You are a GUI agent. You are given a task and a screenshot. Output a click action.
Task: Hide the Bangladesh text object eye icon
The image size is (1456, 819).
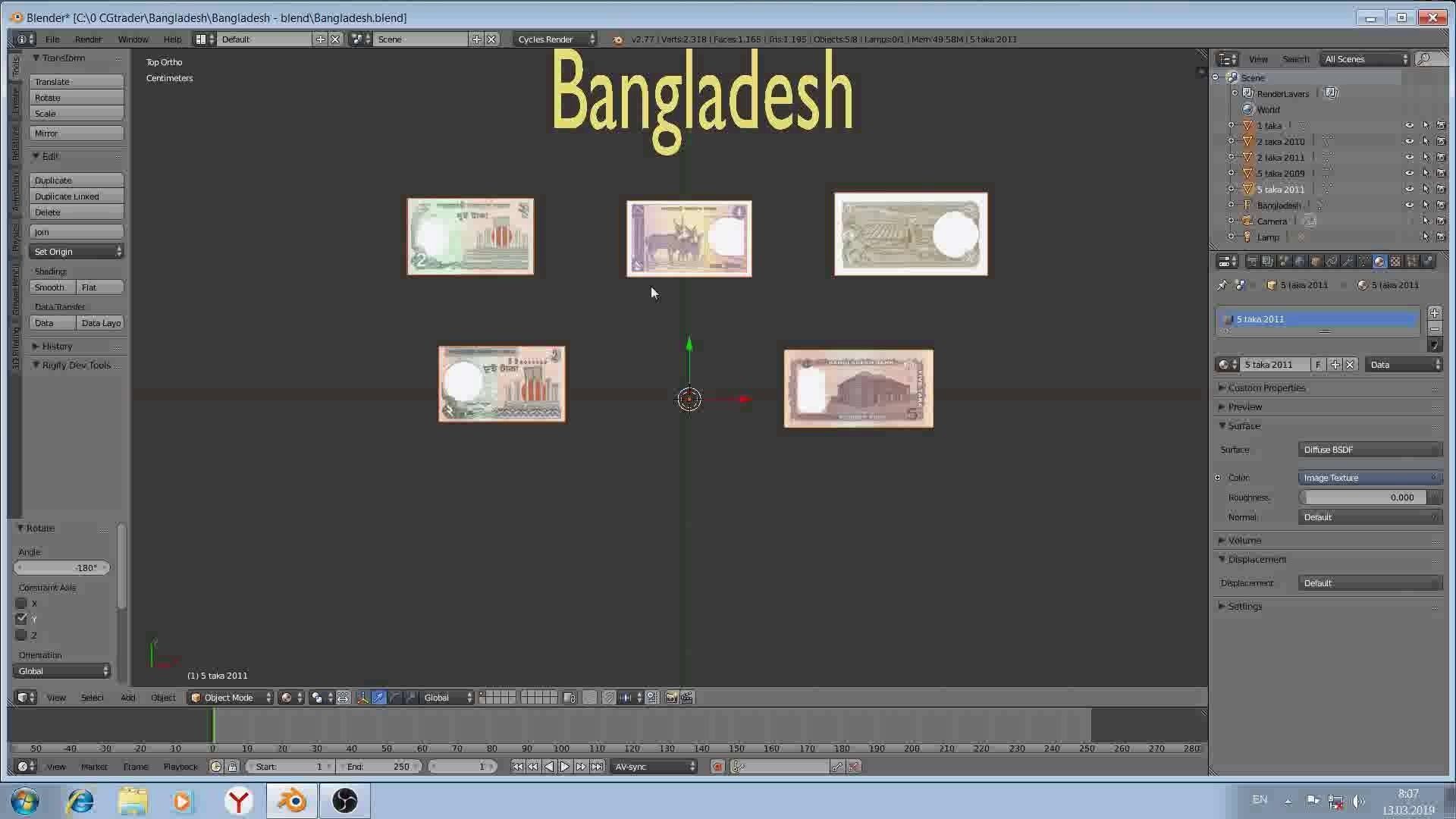click(x=1409, y=205)
